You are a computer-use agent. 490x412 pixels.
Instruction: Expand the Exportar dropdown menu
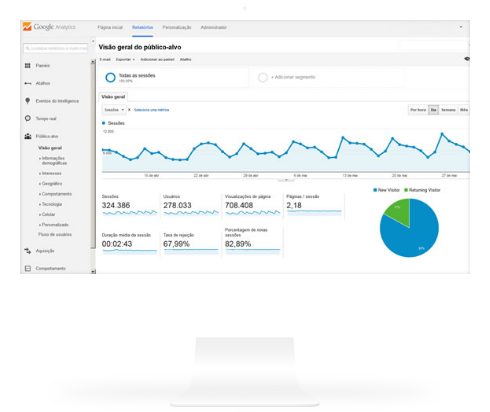pos(125,59)
